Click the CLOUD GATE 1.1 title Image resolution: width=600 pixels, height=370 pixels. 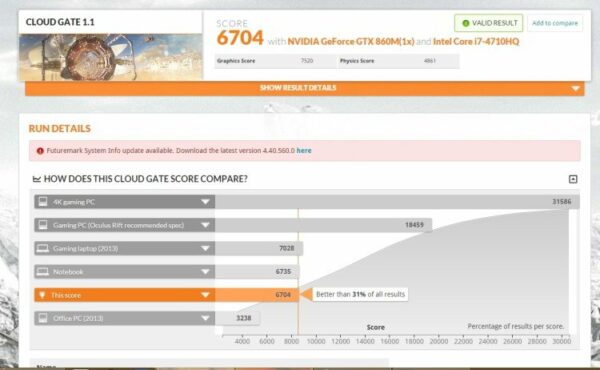(60, 22)
